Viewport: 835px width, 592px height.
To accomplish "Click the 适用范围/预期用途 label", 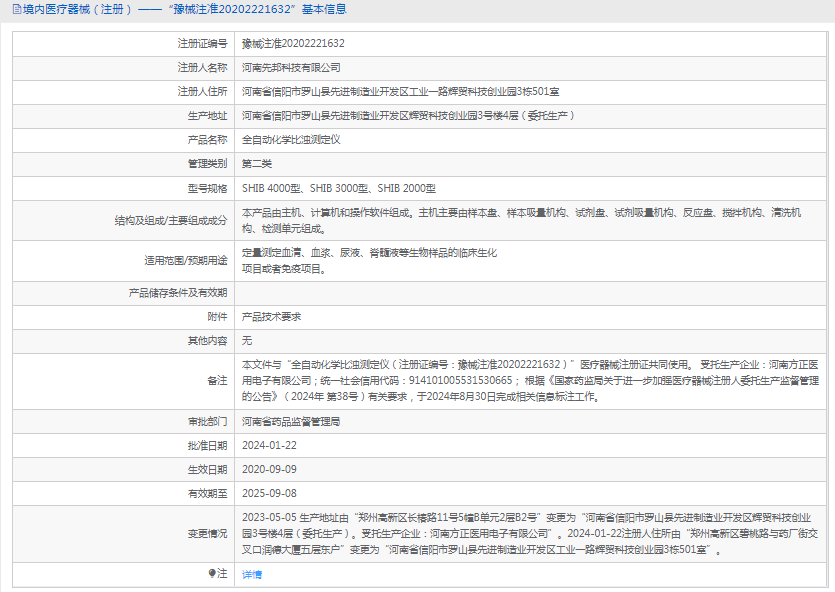I will coord(185,260).
